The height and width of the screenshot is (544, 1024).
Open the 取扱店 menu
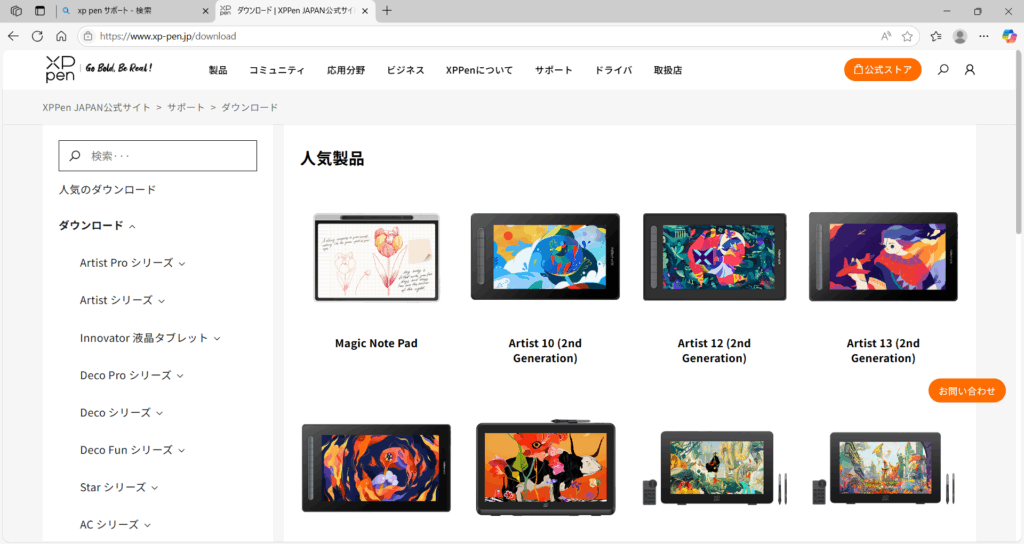(x=668, y=70)
